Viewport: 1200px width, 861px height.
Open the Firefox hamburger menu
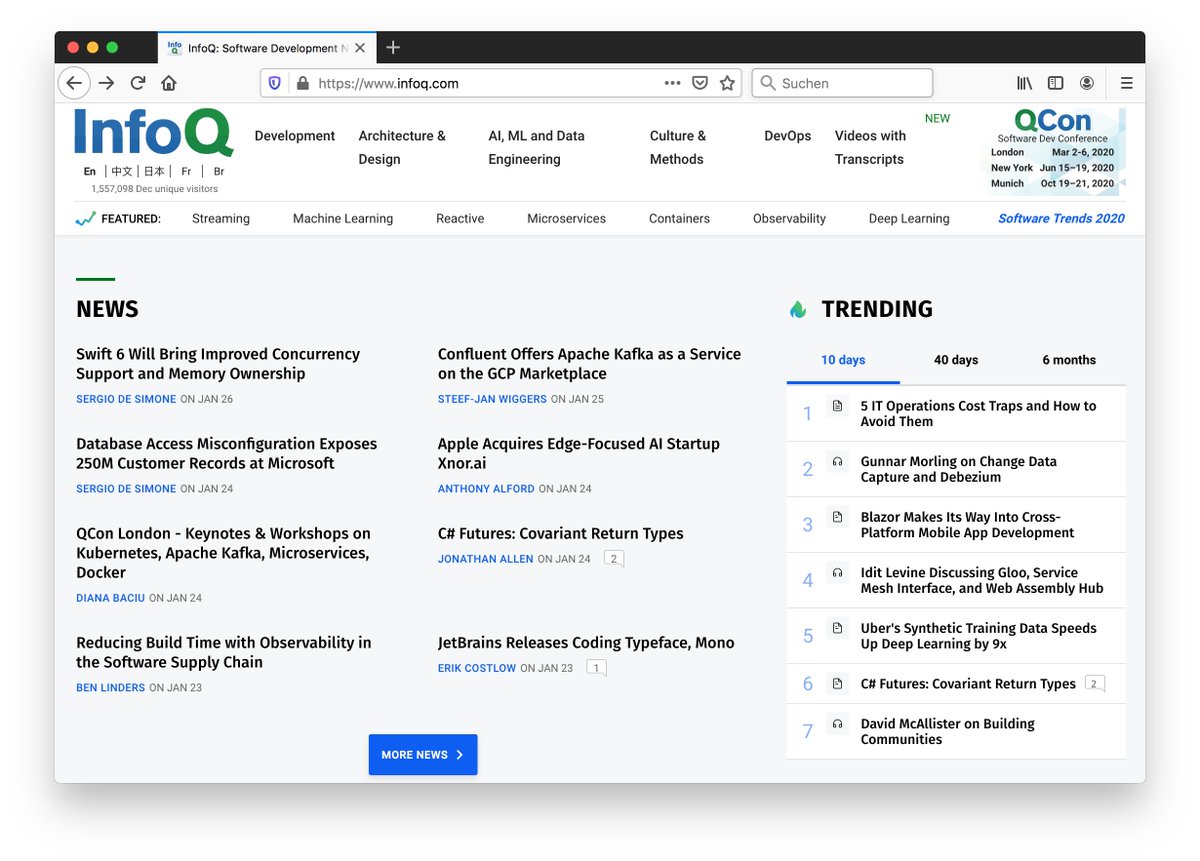click(1127, 83)
